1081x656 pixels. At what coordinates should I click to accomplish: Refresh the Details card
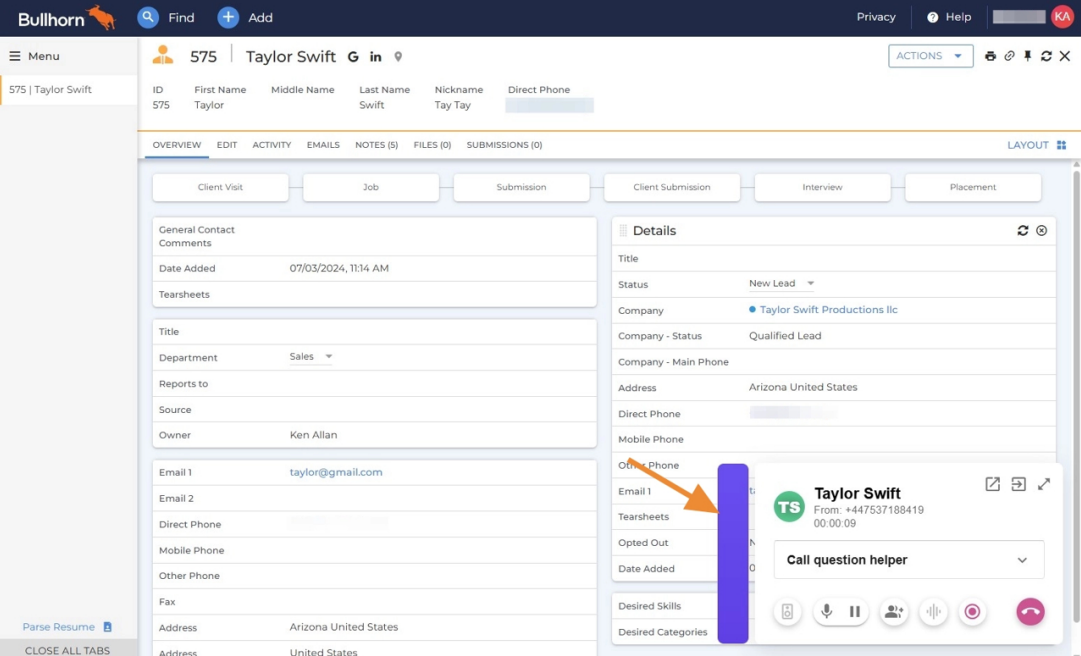1022,230
